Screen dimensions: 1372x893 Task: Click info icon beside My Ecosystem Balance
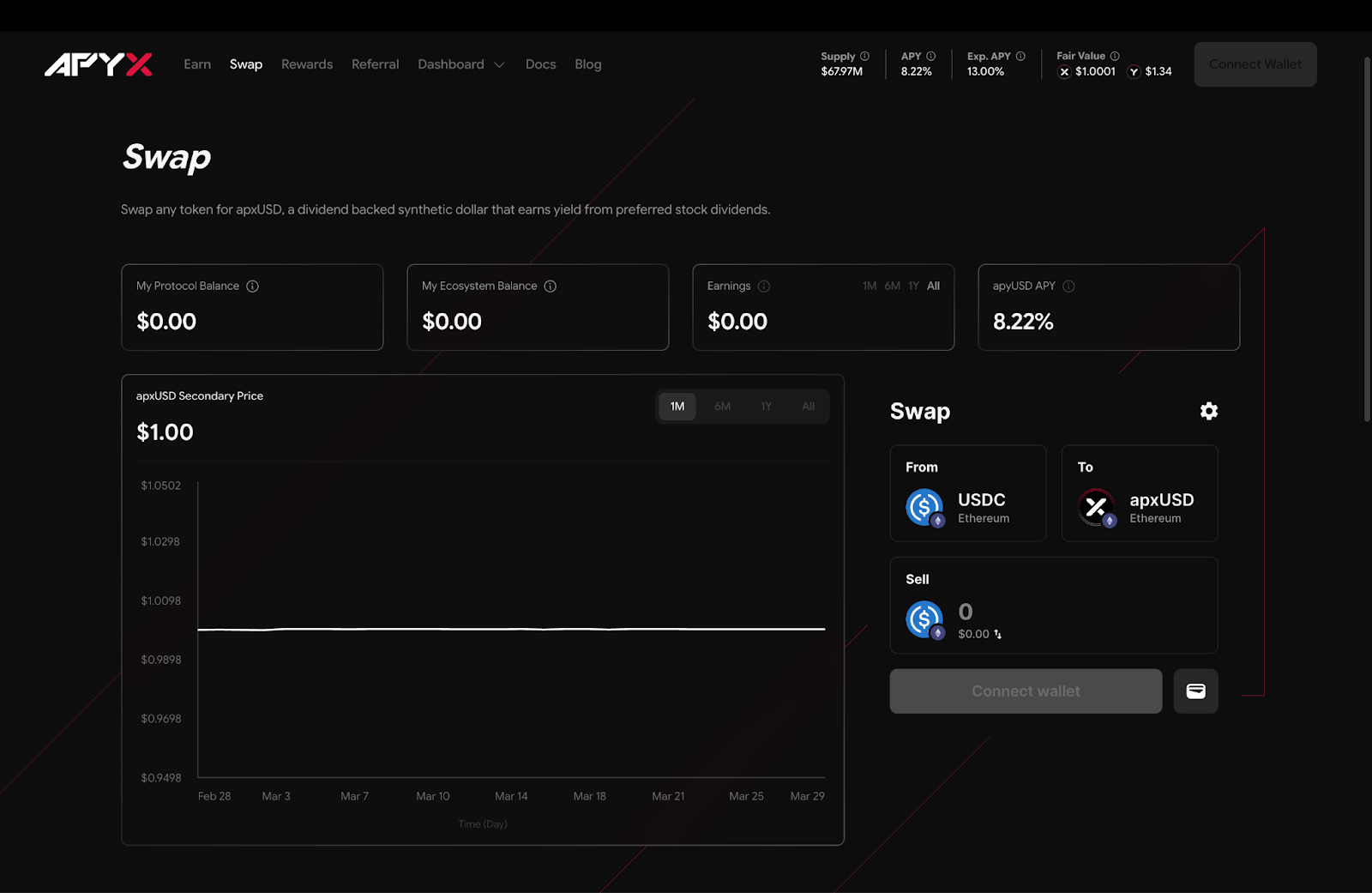[x=551, y=287]
